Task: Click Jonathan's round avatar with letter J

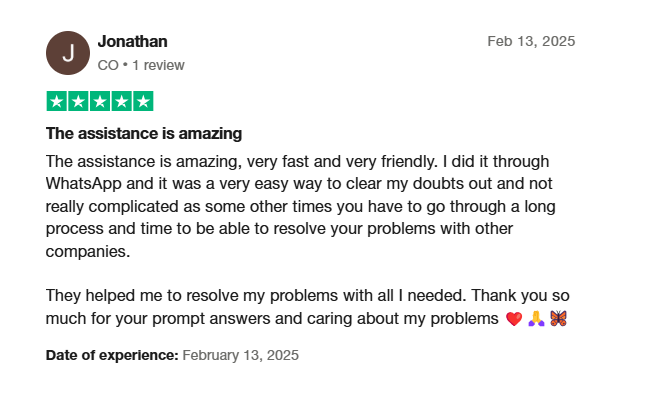Action: pos(68,53)
